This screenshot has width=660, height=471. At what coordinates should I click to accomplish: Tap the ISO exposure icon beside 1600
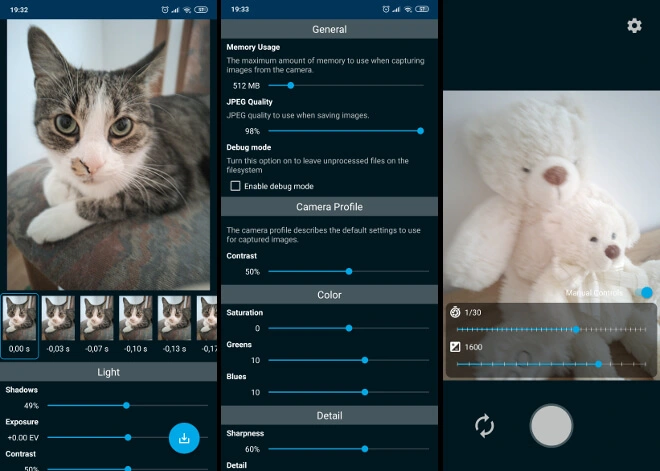coord(455,347)
